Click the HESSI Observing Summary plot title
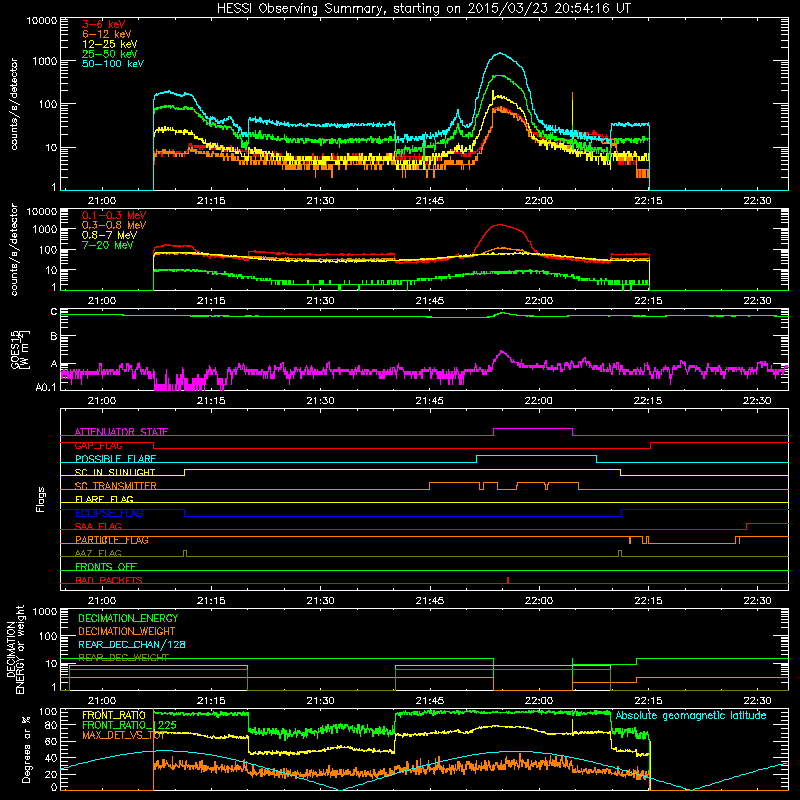The height and width of the screenshot is (800, 800). [423, 9]
